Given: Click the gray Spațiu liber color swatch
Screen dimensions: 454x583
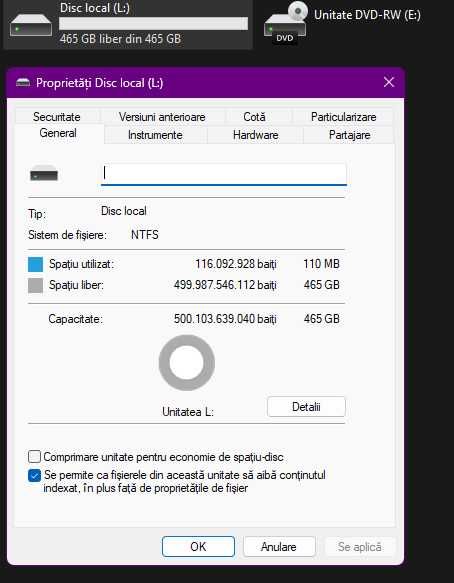Looking at the screenshot, I should click(35, 286).
